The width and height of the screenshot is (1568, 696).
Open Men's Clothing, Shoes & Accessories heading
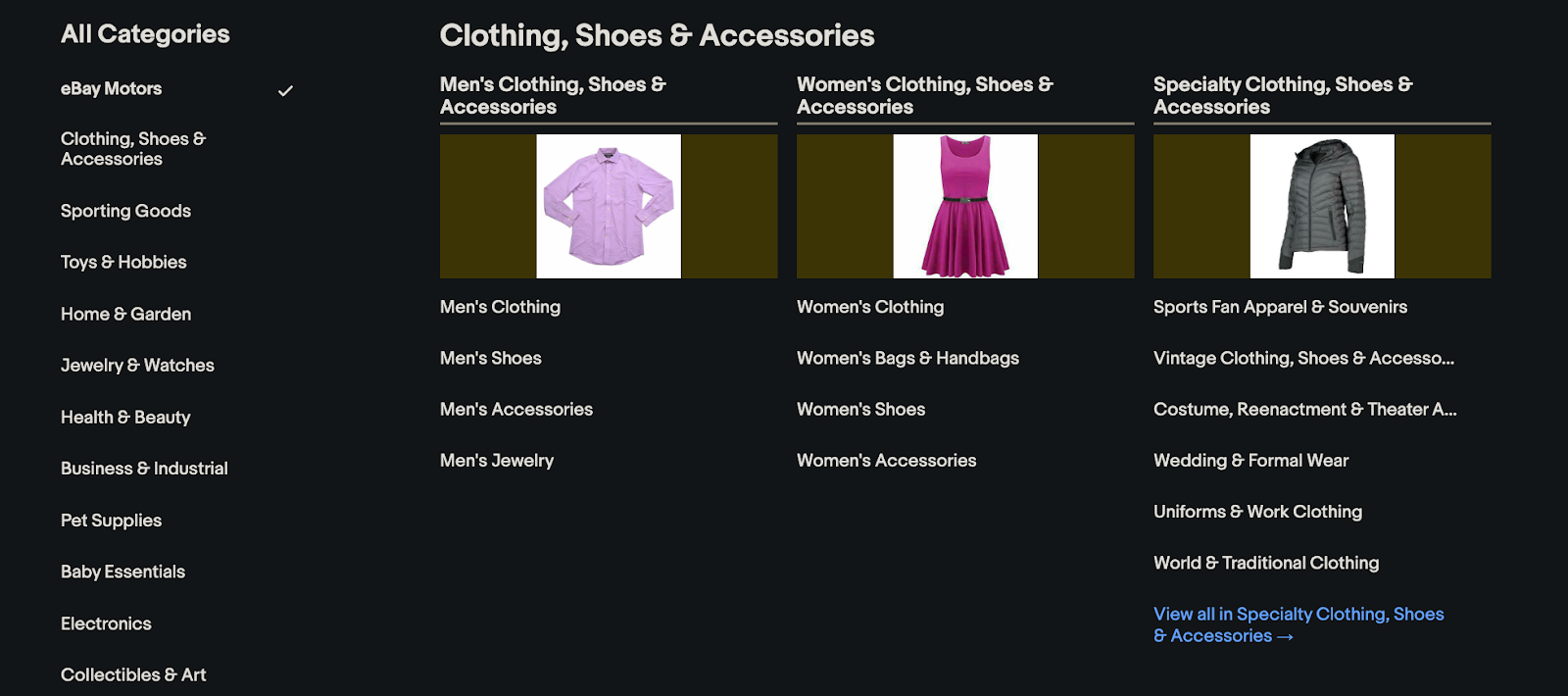(553, 95)
